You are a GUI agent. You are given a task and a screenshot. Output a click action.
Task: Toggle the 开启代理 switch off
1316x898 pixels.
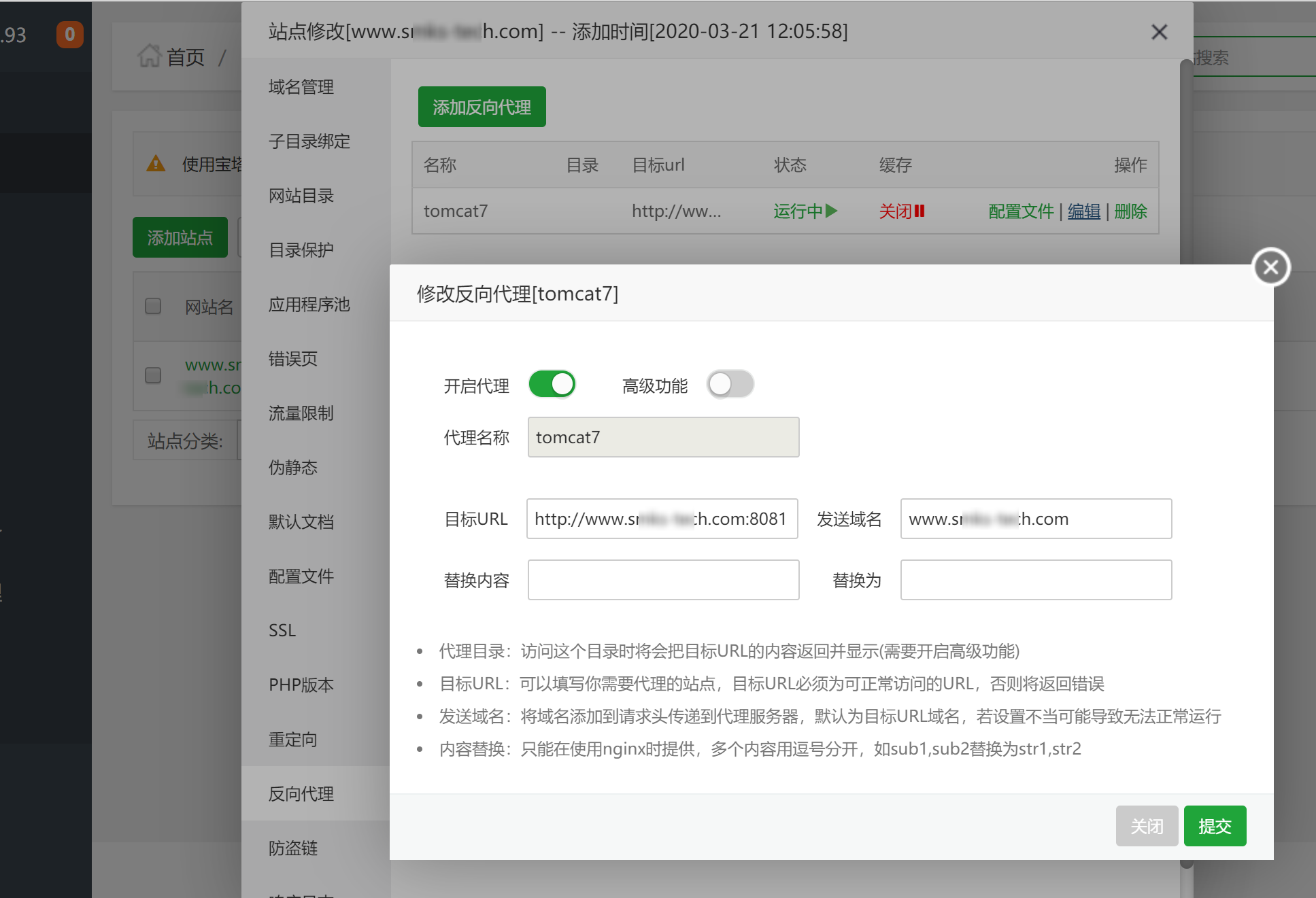tap(552, 384)
